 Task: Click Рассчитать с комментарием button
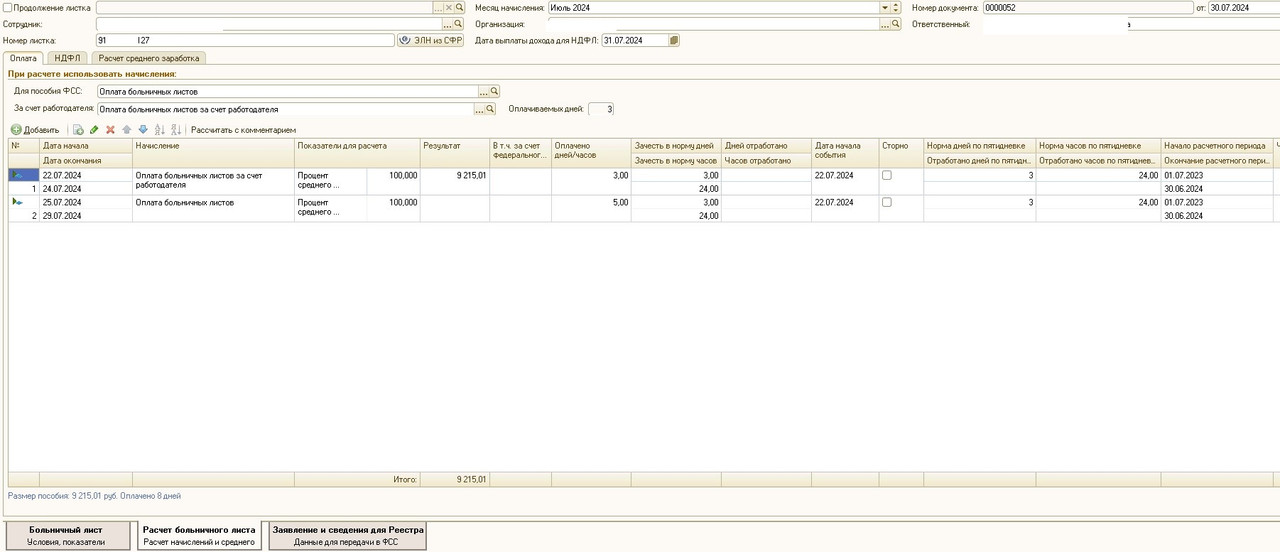[244, 130]
